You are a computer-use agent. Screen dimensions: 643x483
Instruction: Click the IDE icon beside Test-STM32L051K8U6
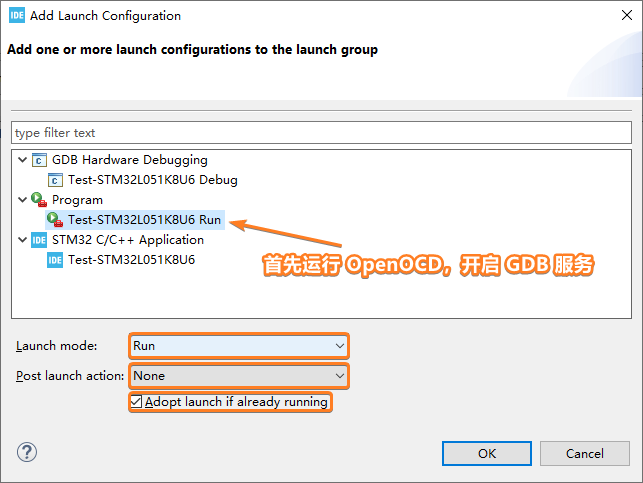click(55, 260)
